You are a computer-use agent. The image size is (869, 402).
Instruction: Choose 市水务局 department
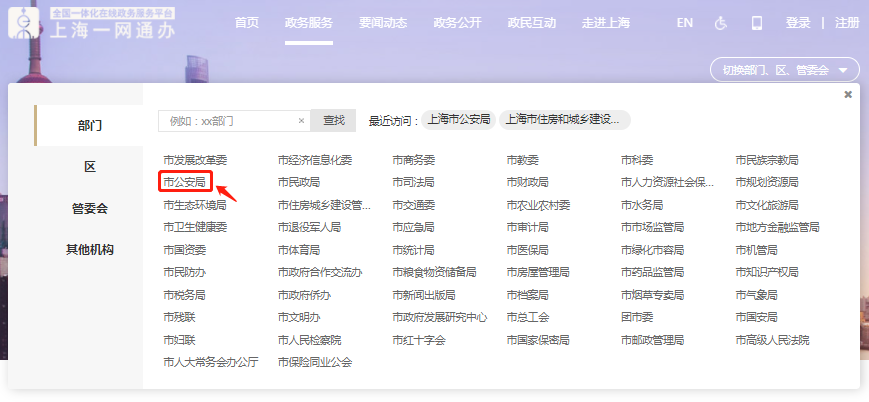(642, 205)
